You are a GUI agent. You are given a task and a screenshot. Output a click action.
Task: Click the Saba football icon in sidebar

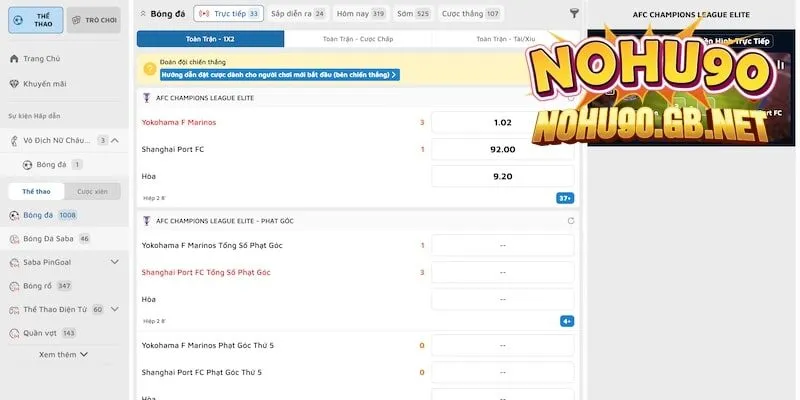(x=14, y=239)
